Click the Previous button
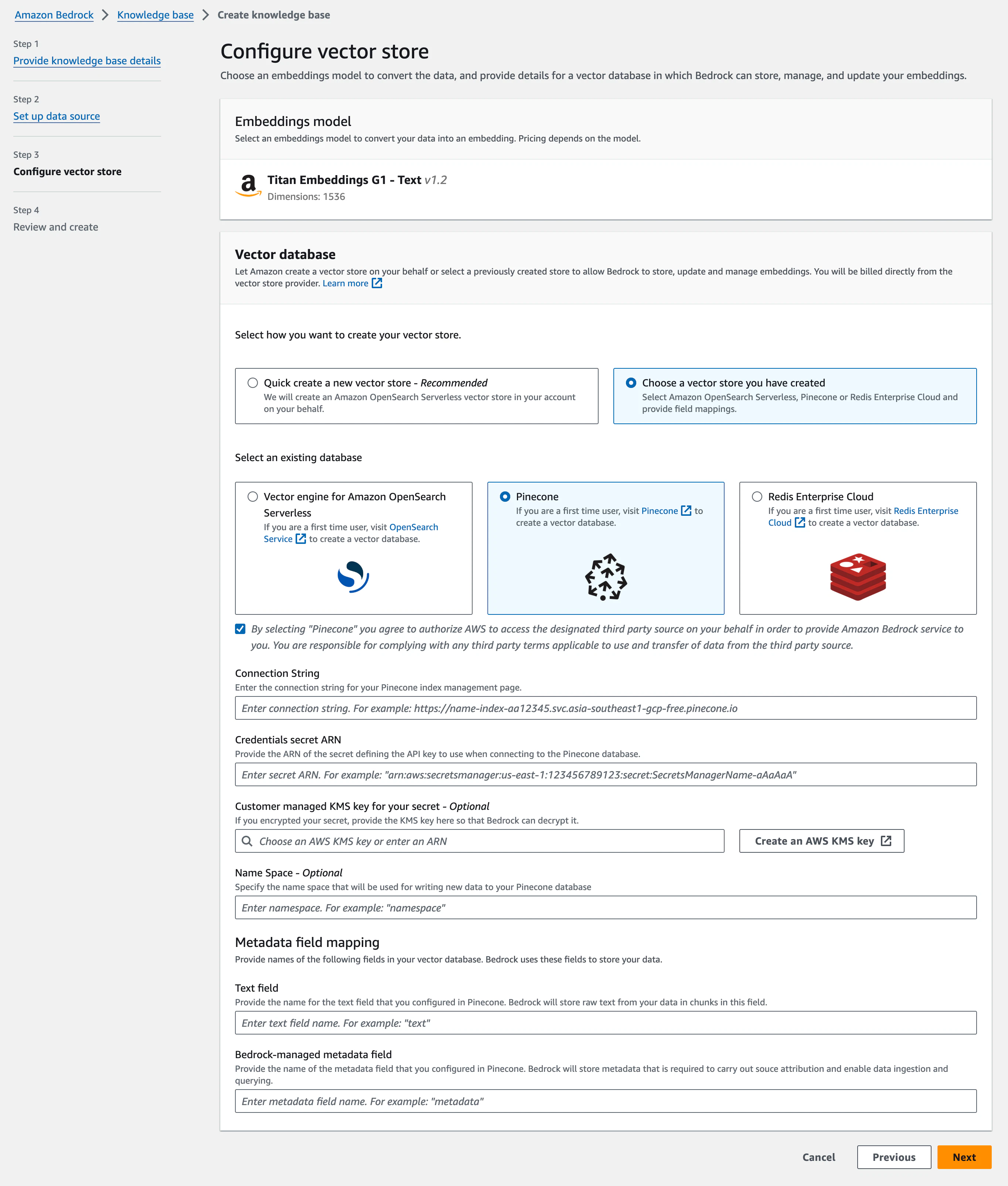Image resolution: width=1008 pixels, height=1186 pixels. [894, 1157]
